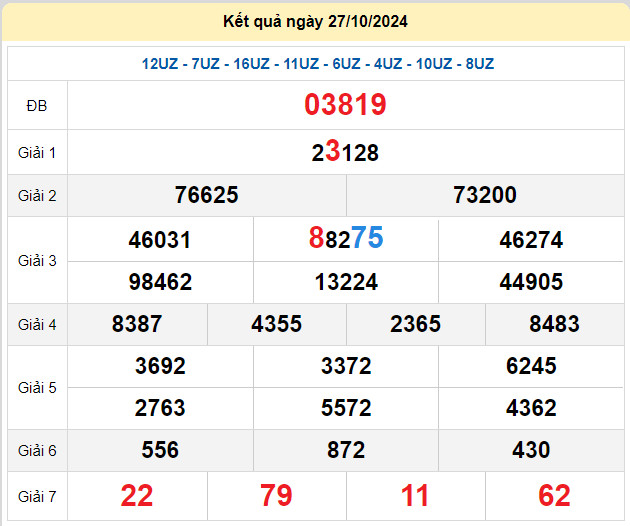Click the Giải 2 label
The width and height of the screenshot is (630, 526).
[x=37, y=196]
